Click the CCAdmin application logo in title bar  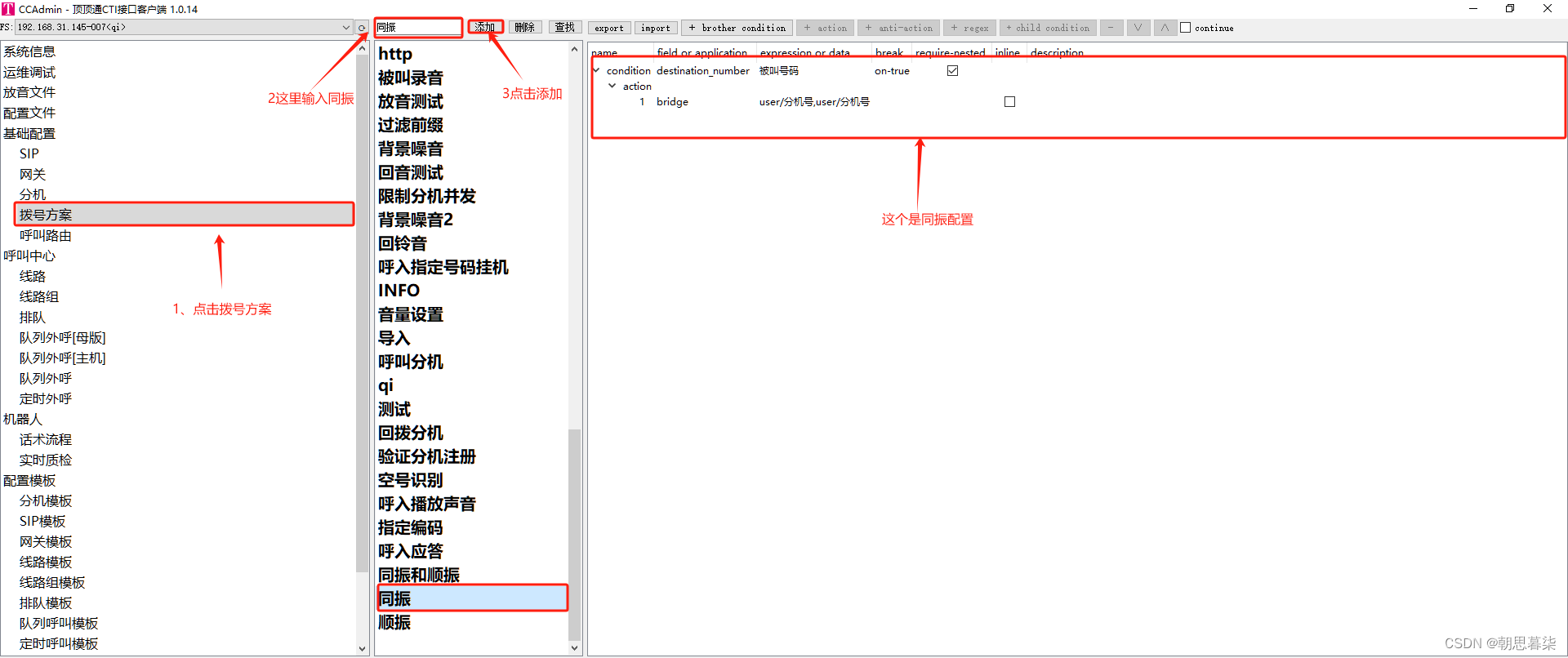(8, 9)
